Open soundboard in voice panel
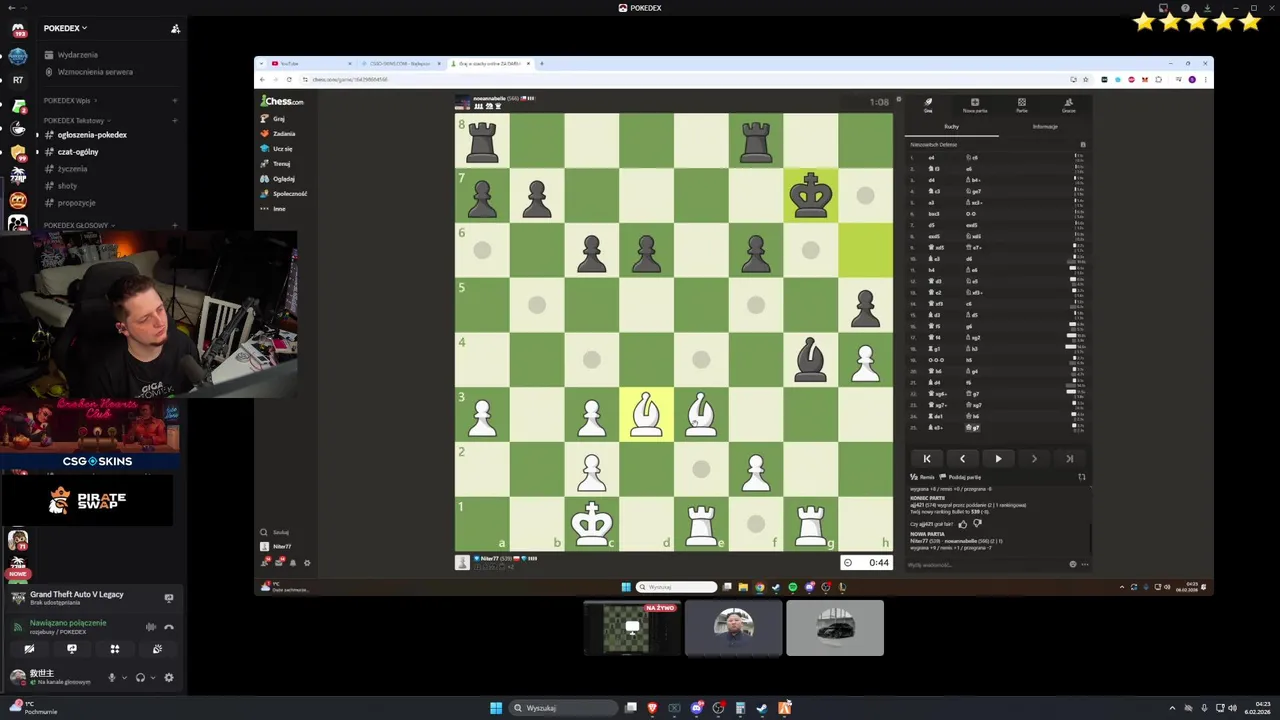 tap(157, 649)
